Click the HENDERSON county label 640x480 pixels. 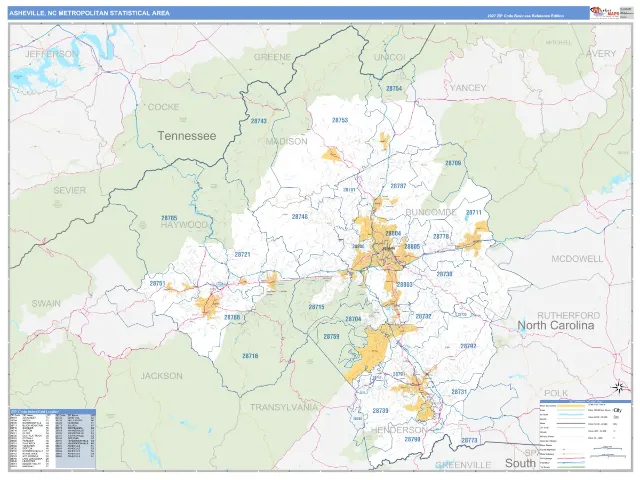pyautogui.click(x=399, y=430)
